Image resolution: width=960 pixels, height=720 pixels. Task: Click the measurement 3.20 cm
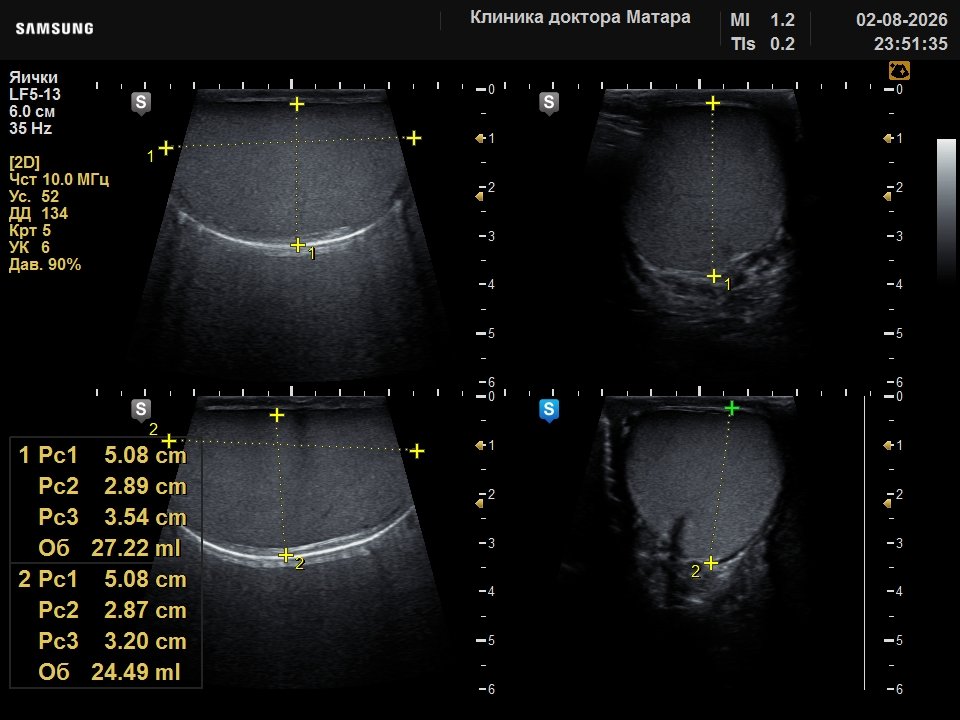(x=145, y=641)
